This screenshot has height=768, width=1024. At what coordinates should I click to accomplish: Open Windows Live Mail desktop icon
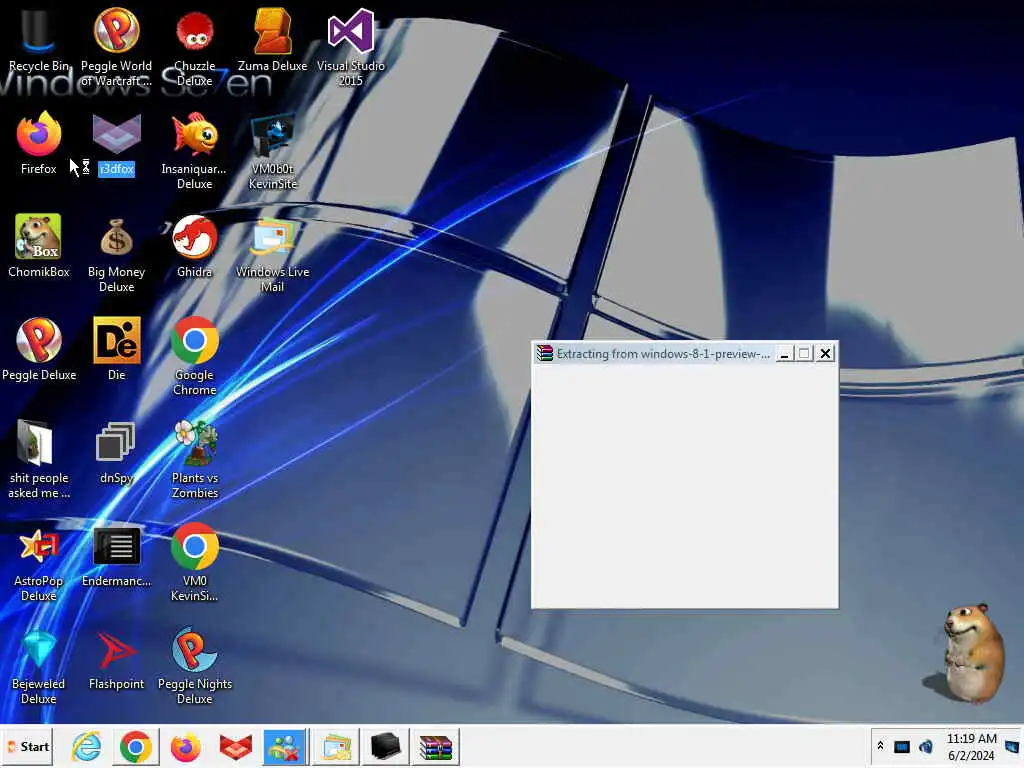(272, 253)
